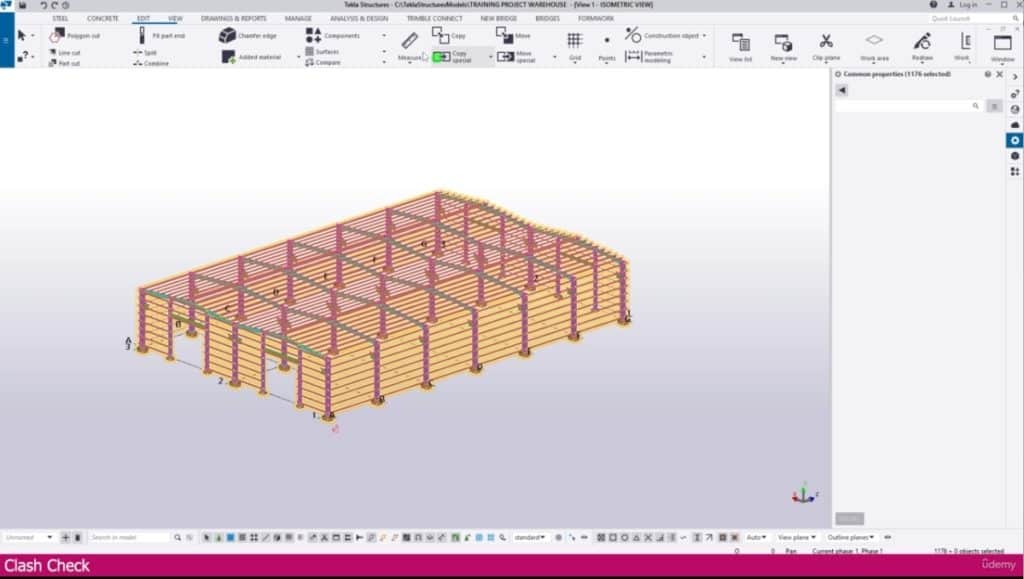
Task: Click the Copy special command
Action: coord(451,56)
